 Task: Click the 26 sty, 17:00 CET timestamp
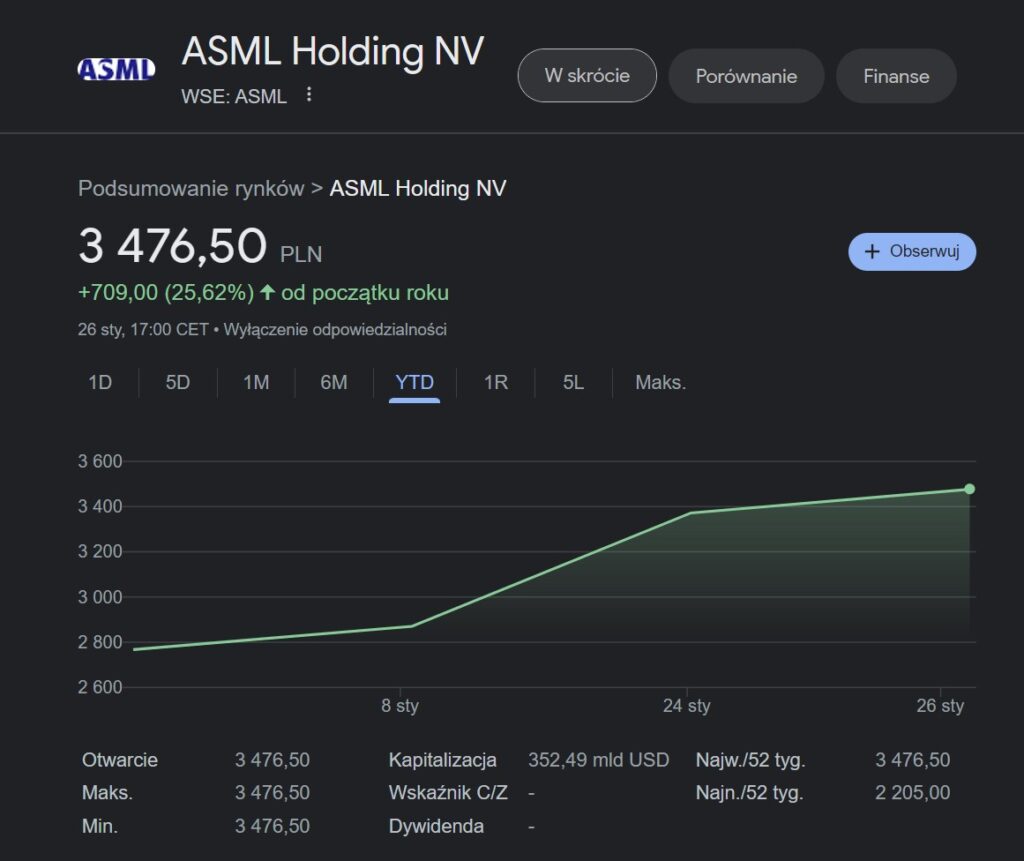point(143,329)
